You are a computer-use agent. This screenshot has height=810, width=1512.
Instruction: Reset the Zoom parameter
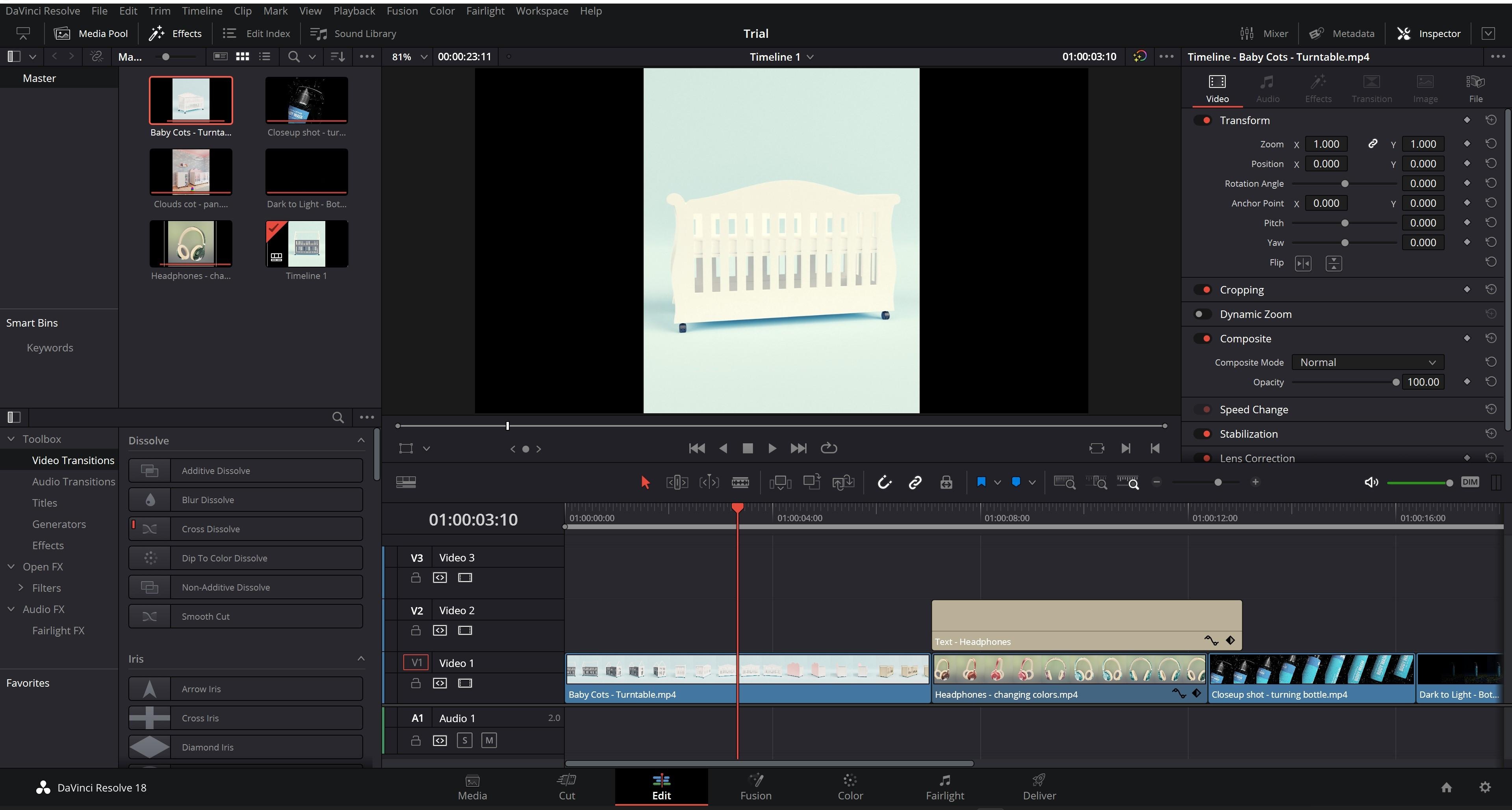(1491, 144)
